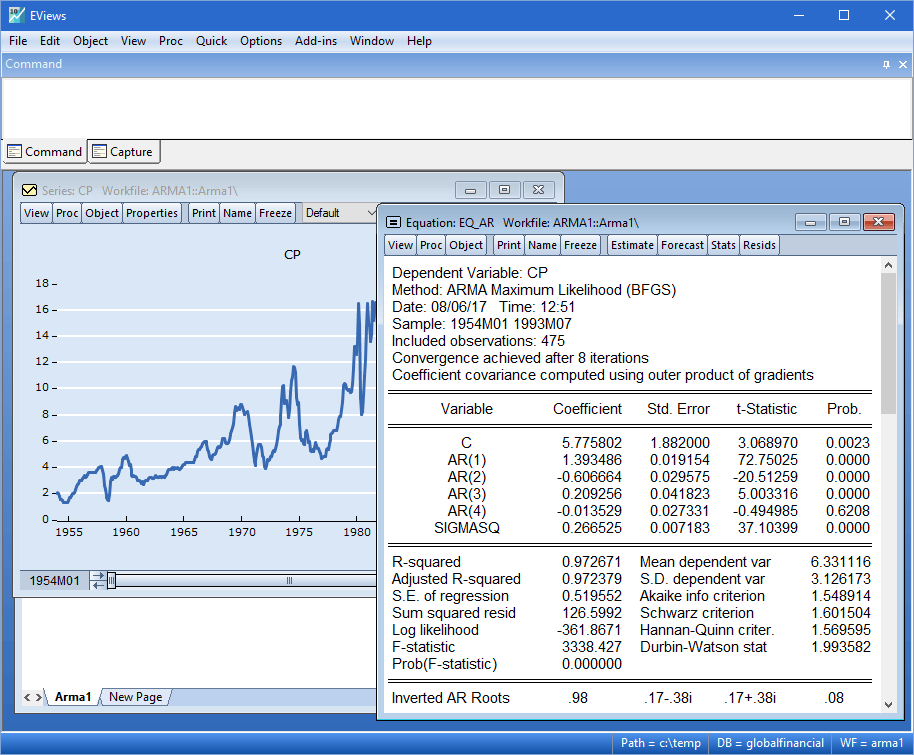Pin the Command pane with the pushpin icon
The height and width of the screenshot is (755, 914).
(x=886, y=64)
